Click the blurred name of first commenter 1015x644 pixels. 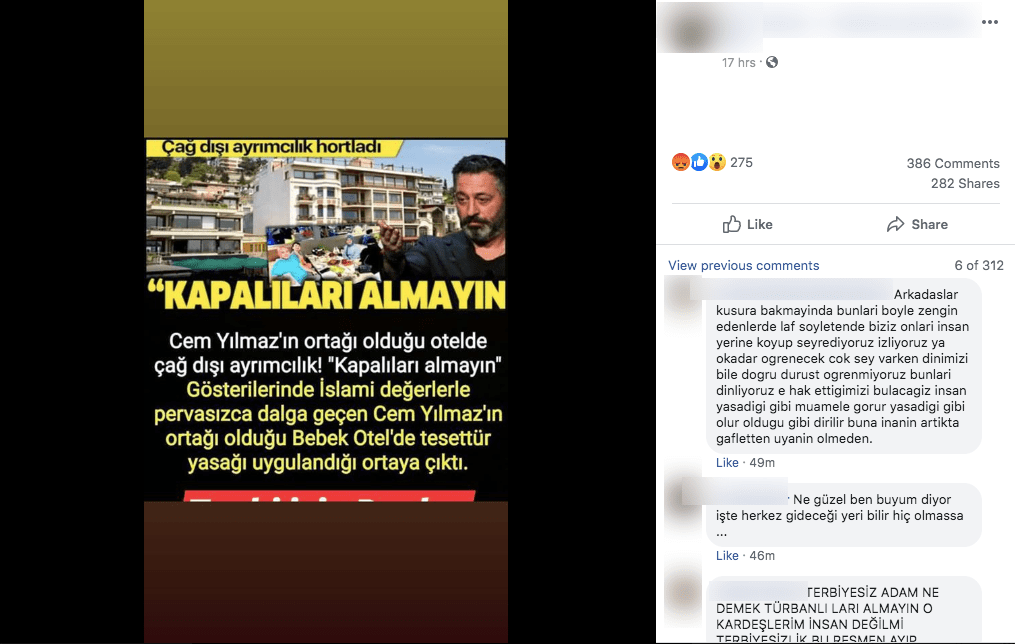pyautogui.click(x=791, y=289)
